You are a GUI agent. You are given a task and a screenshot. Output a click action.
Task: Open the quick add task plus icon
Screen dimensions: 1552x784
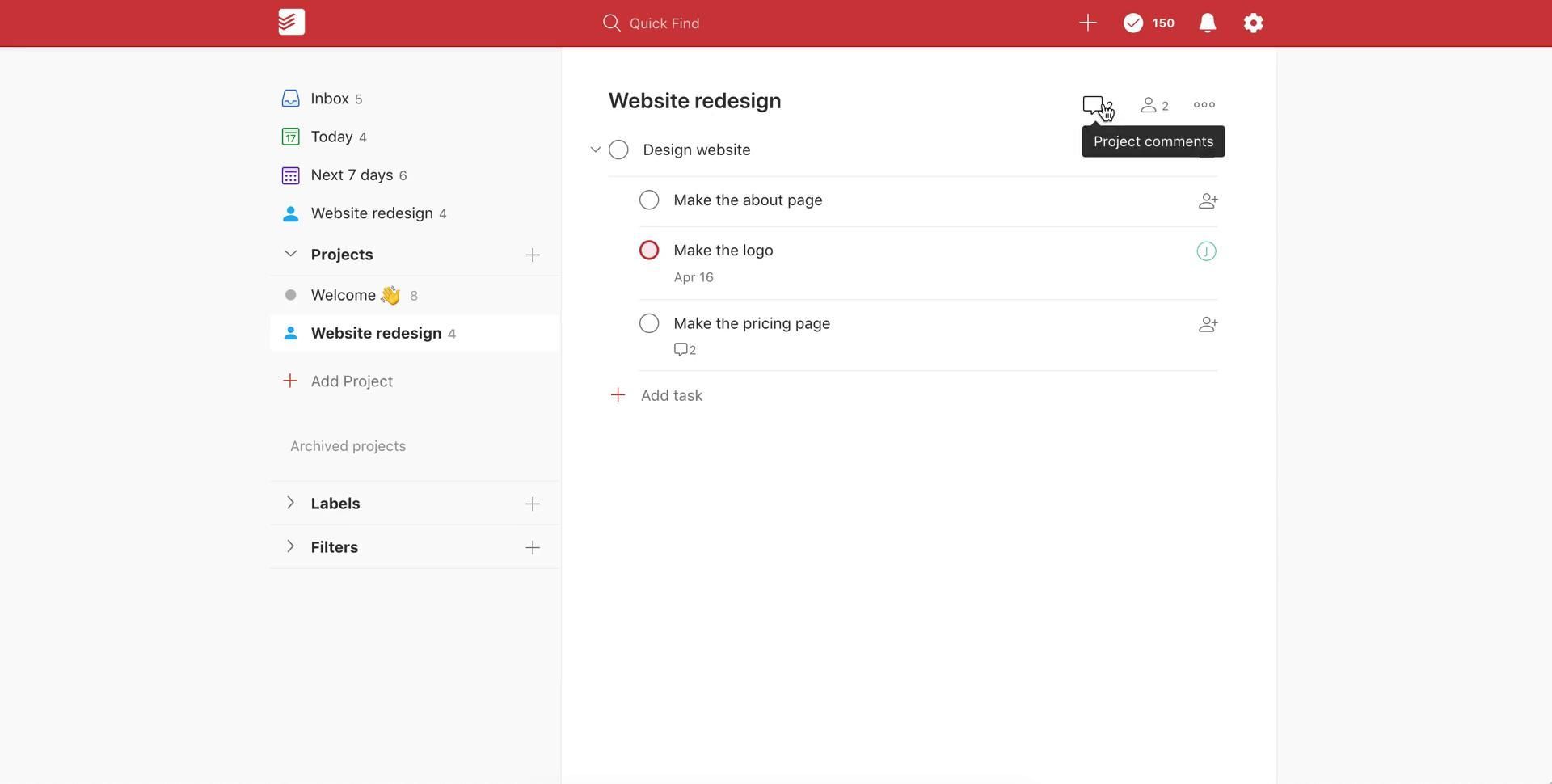(1087, 23)
